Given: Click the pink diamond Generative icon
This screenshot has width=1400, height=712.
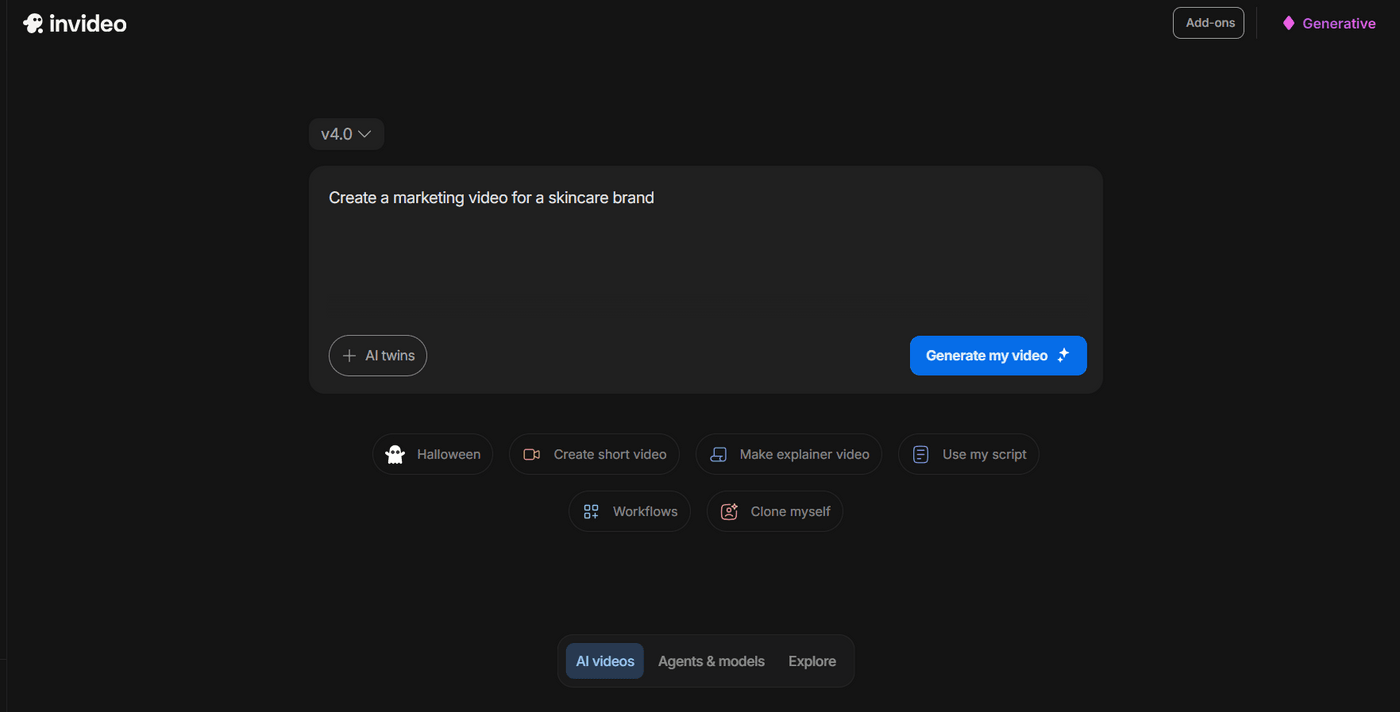Looking at the screenshot, I should click(x=1289, y=23).
